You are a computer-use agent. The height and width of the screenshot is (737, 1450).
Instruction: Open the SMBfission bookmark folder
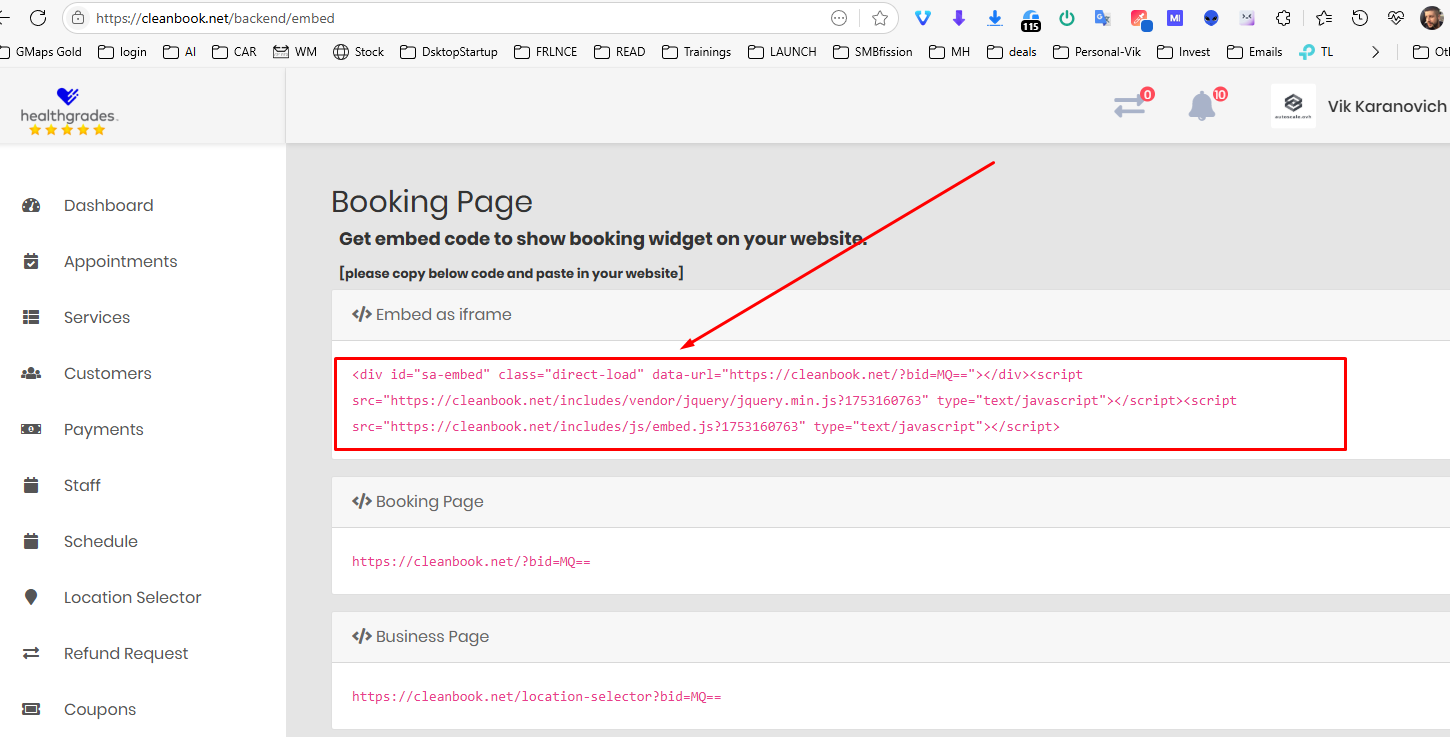coord(872,52)
